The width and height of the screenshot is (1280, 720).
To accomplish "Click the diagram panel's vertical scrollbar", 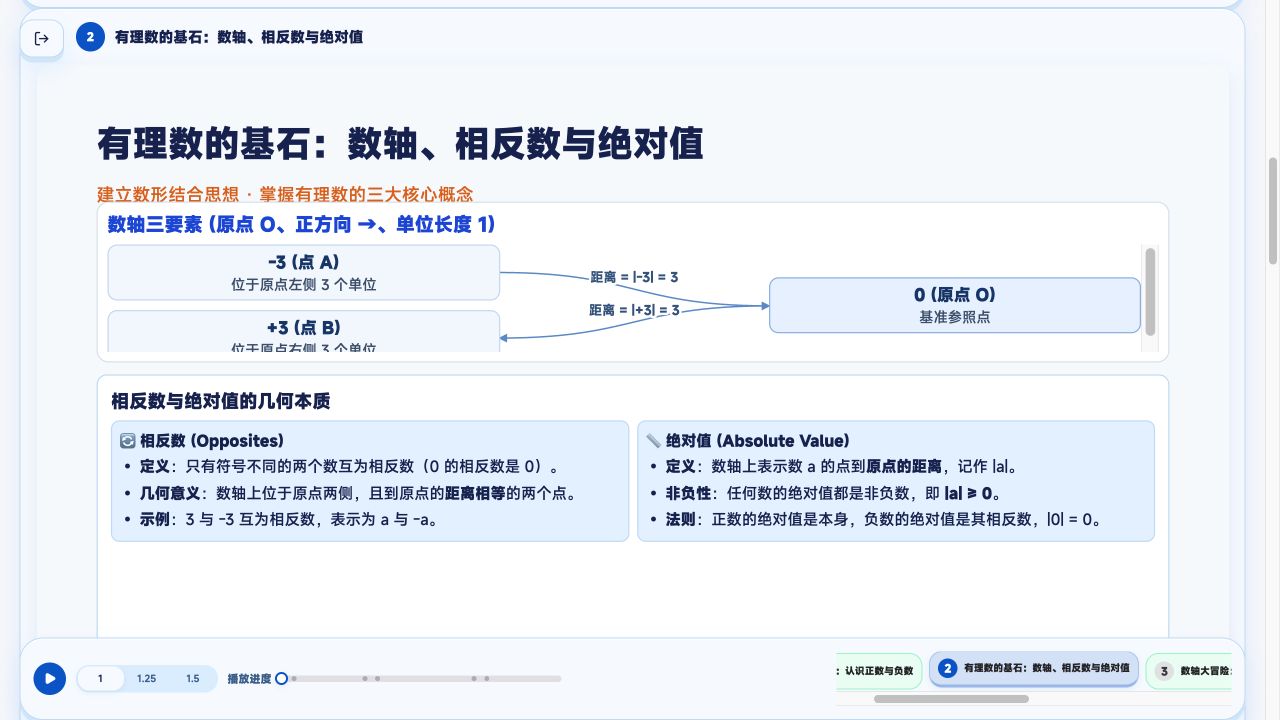I will 1150,292.
